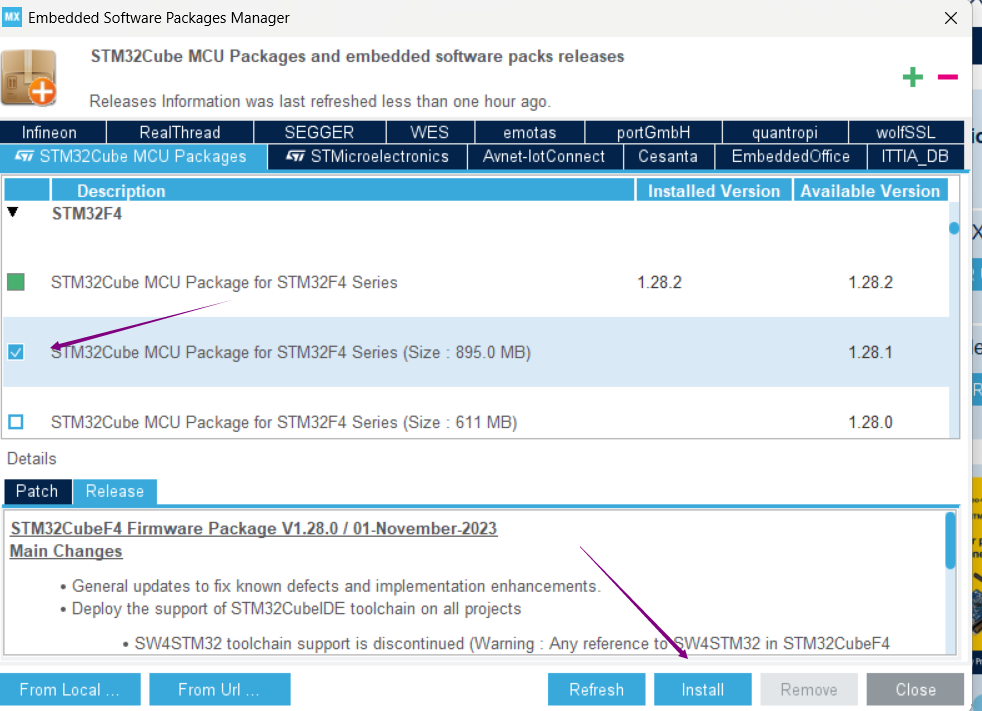Collapse the STM32F4 tree node

(x=13, y=212)
